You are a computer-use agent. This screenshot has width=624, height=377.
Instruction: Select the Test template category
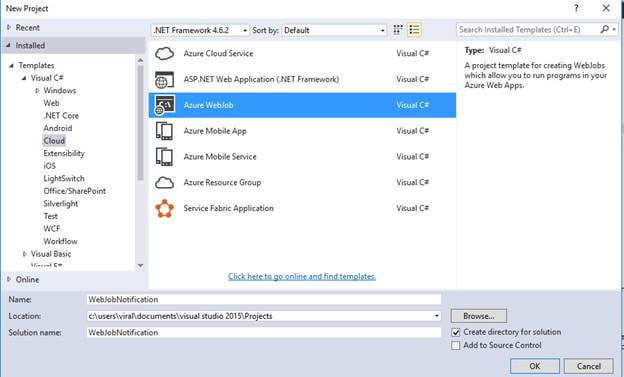pos(51,216)
